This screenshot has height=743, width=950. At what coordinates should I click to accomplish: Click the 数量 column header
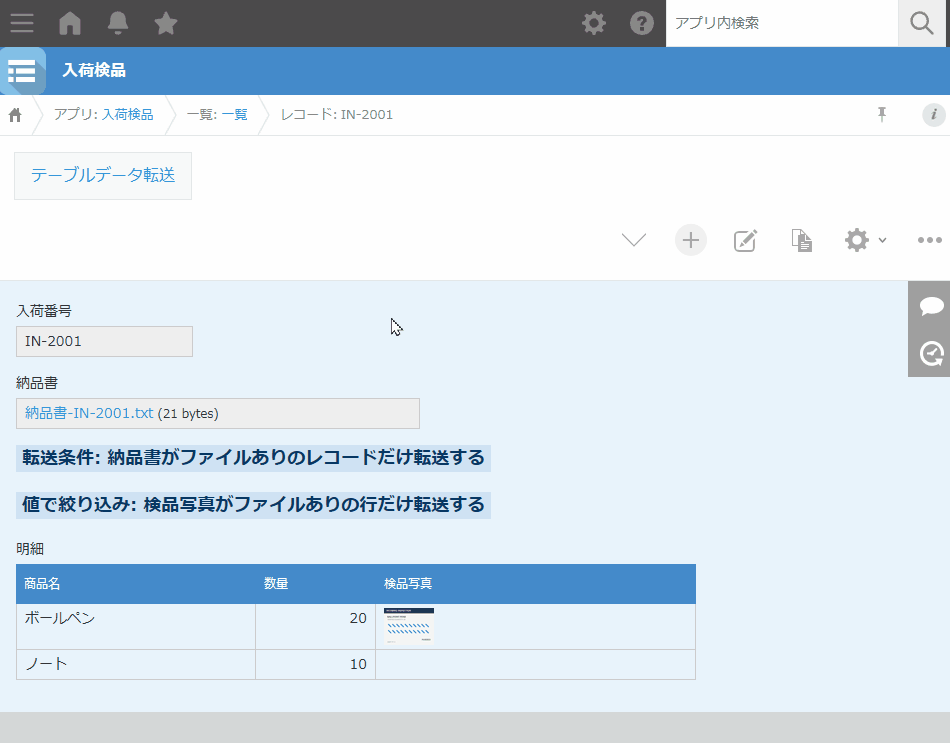click(x=316, y=584)
